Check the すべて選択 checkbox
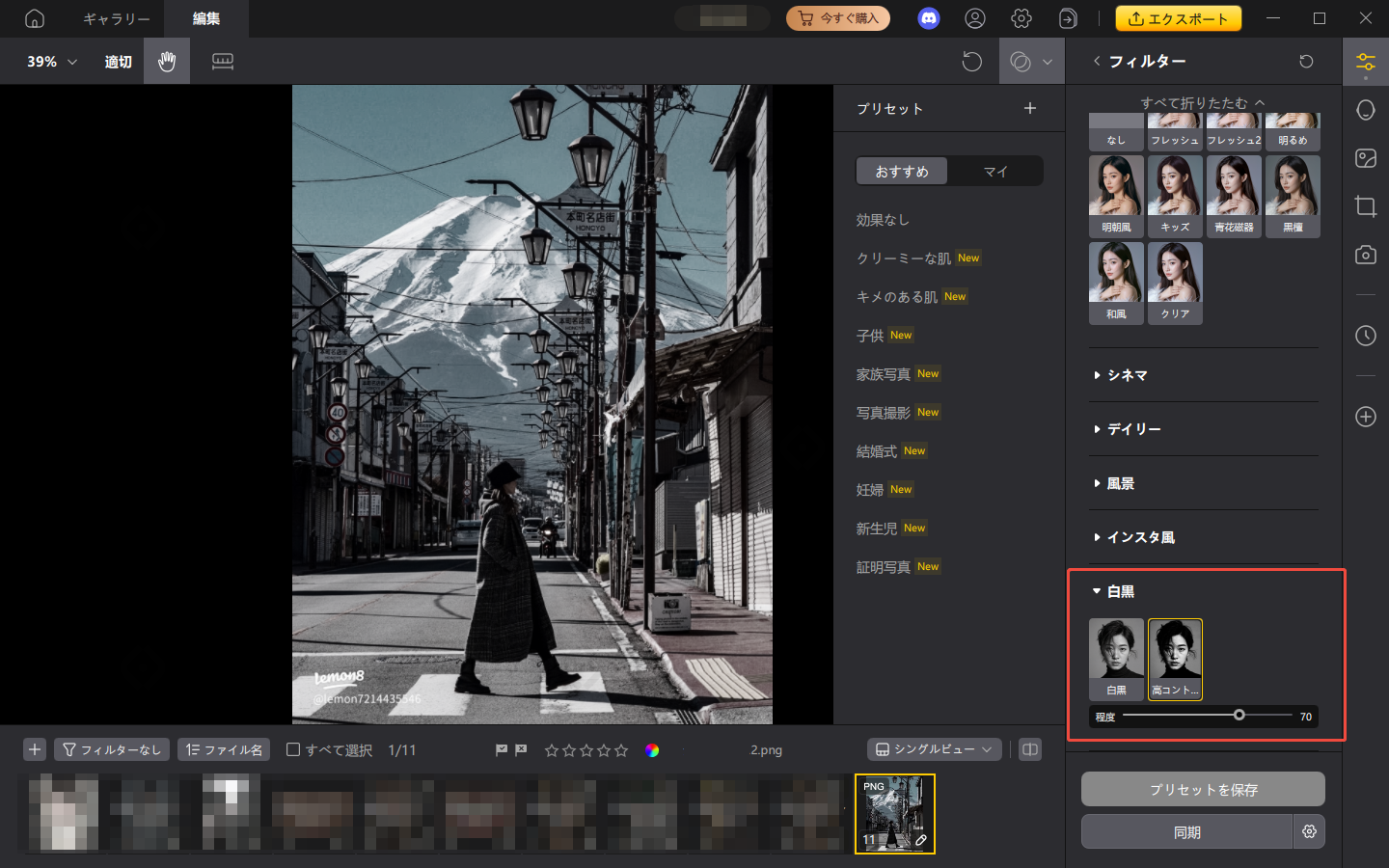Image resolution: width=1389 pixels, height=868 pixels. pos(293,749)
